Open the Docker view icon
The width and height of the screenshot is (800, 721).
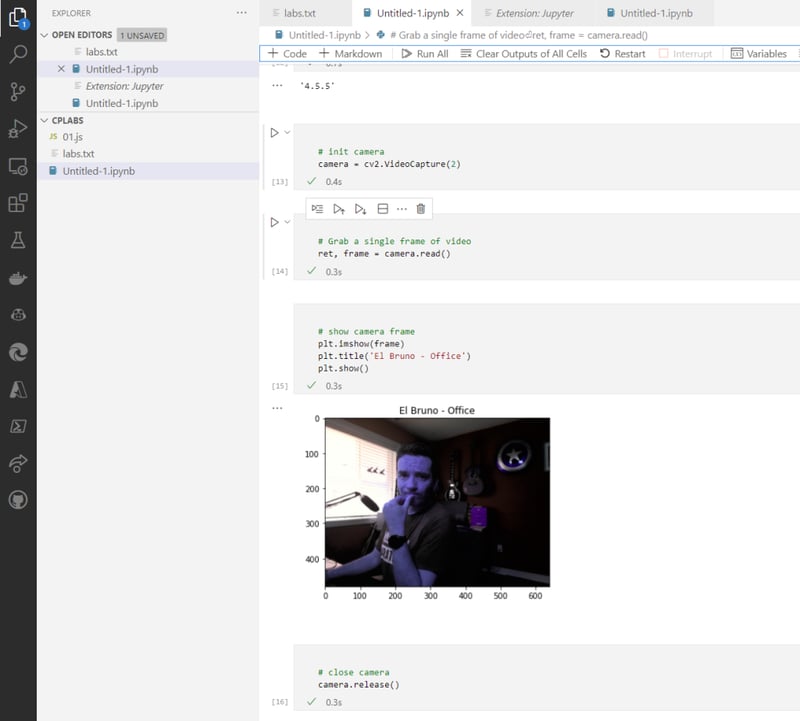click(18, 278)
